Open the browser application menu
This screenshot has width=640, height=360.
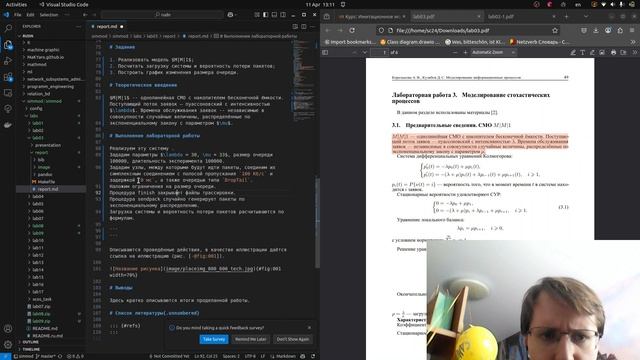click(x=633, y=31)
